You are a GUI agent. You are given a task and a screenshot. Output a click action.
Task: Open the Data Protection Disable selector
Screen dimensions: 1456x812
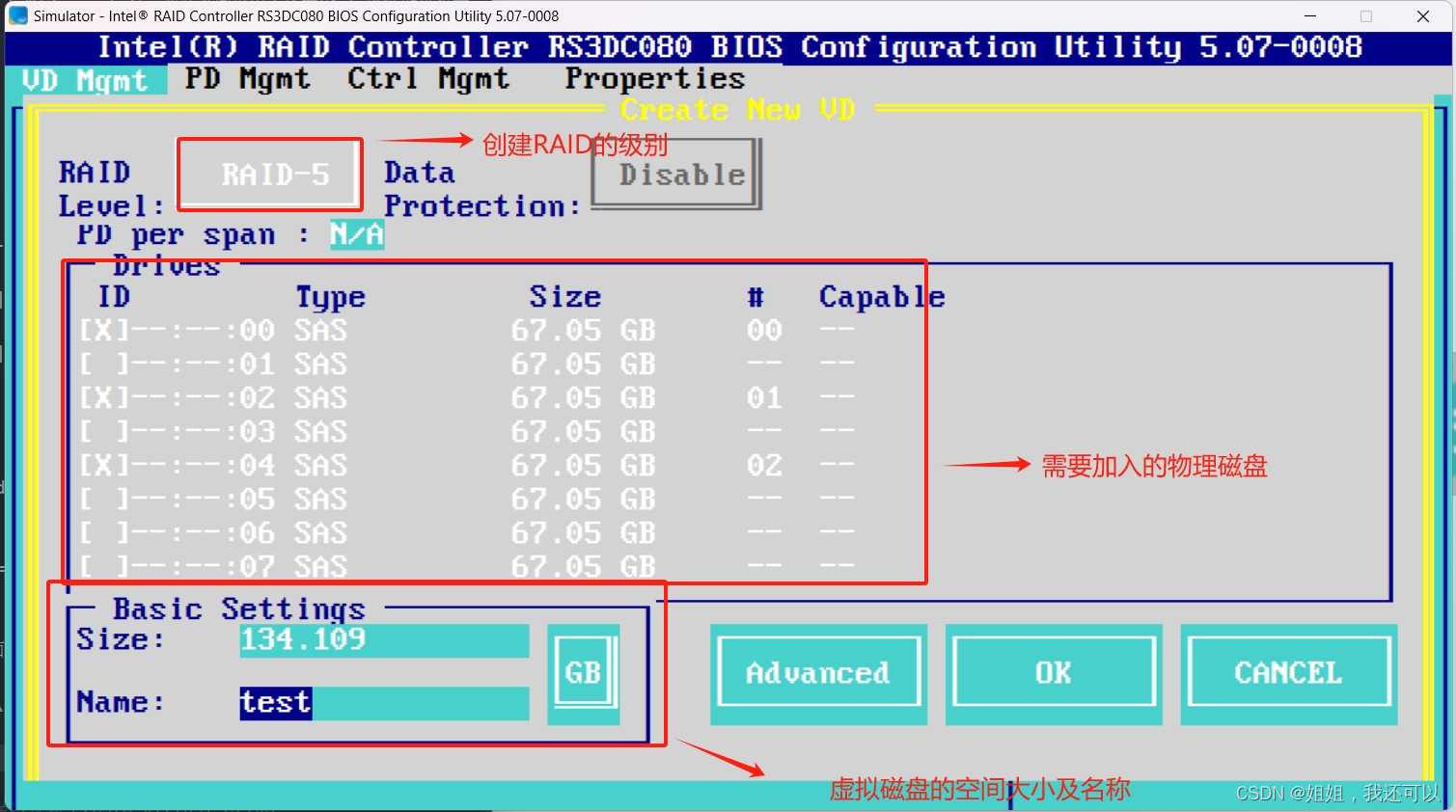pos(677,175)
